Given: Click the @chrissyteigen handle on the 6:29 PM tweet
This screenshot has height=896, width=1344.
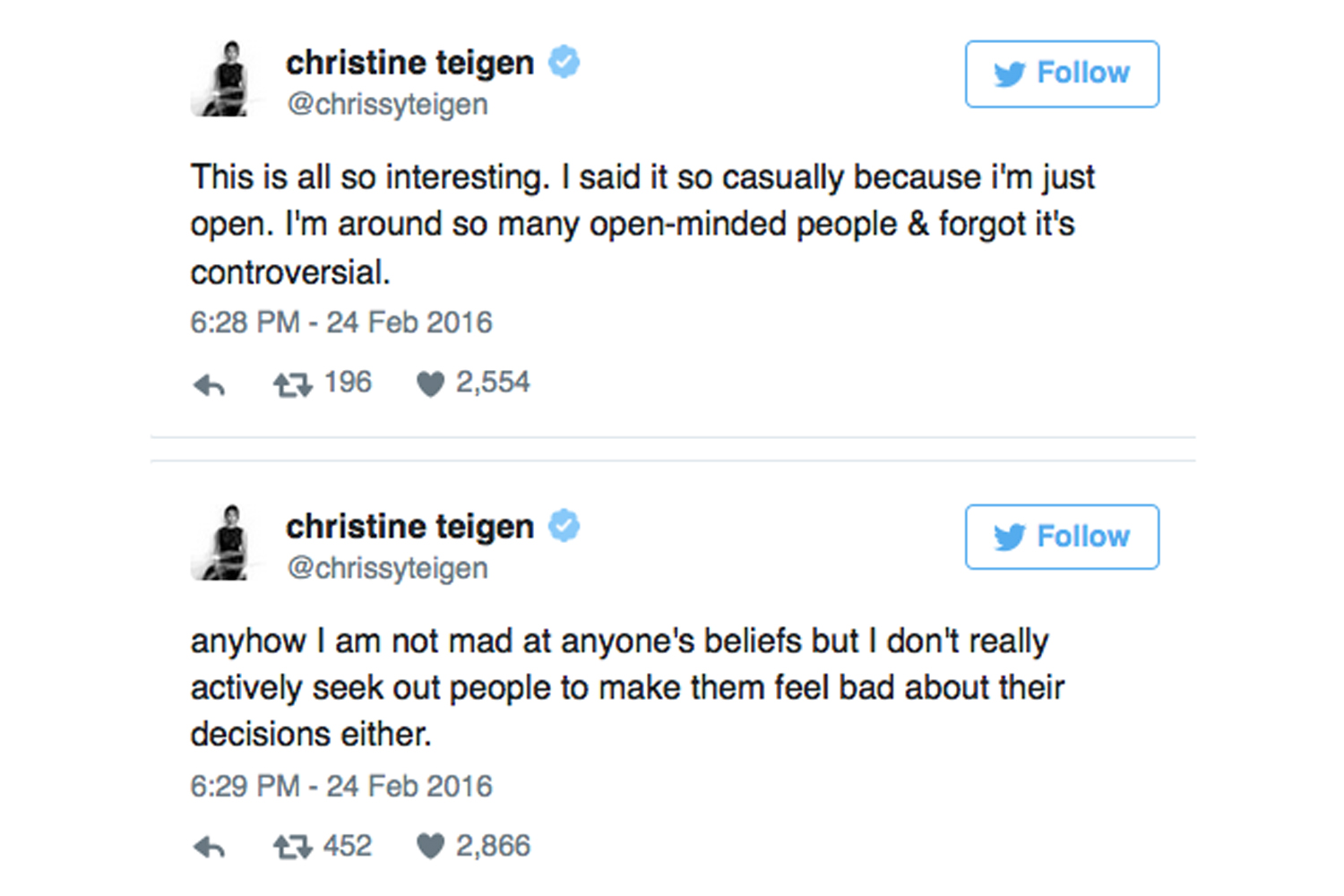Looking at the screenshot, I should 387,568.
